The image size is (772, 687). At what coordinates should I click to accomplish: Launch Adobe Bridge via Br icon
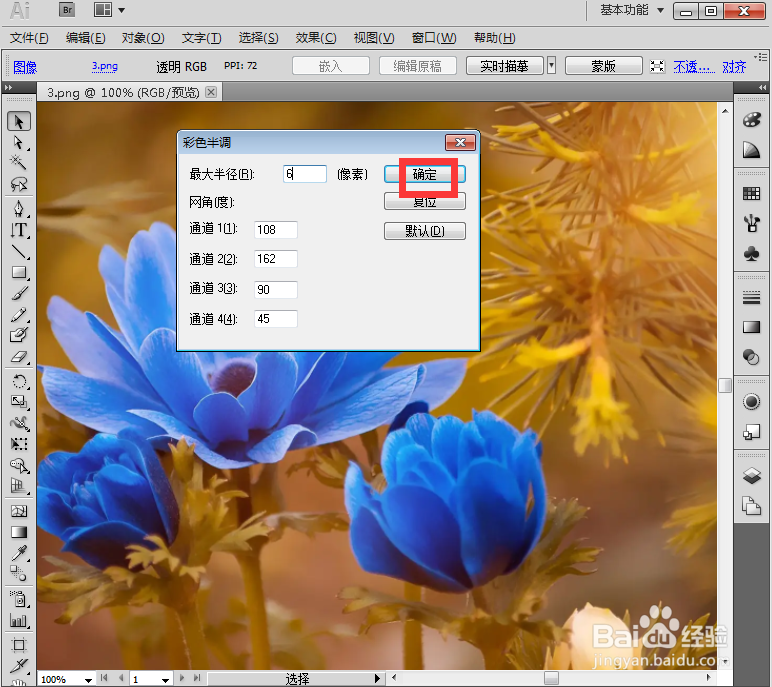tap(67, 10)
